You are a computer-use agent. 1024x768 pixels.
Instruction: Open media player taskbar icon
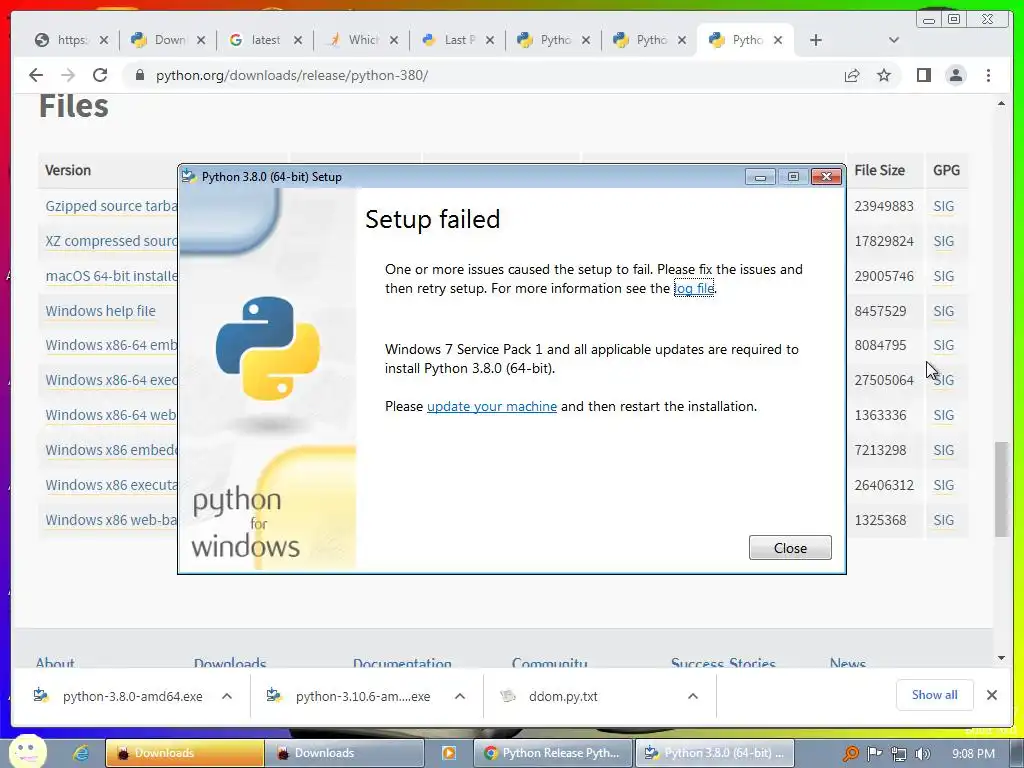click(x=449, y=753)
